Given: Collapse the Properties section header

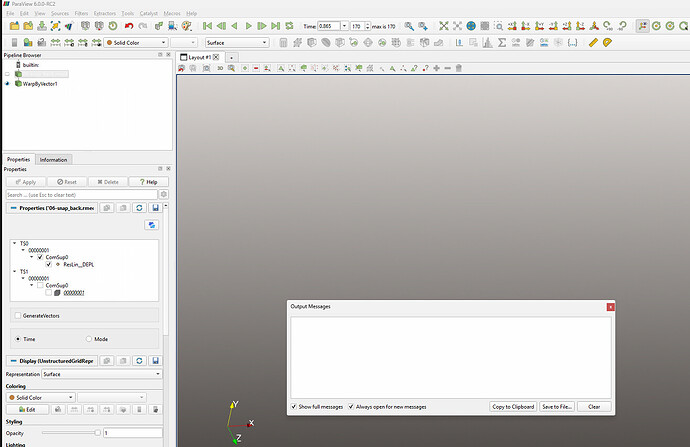Looking at the screenshot, I should click(52, 208).
